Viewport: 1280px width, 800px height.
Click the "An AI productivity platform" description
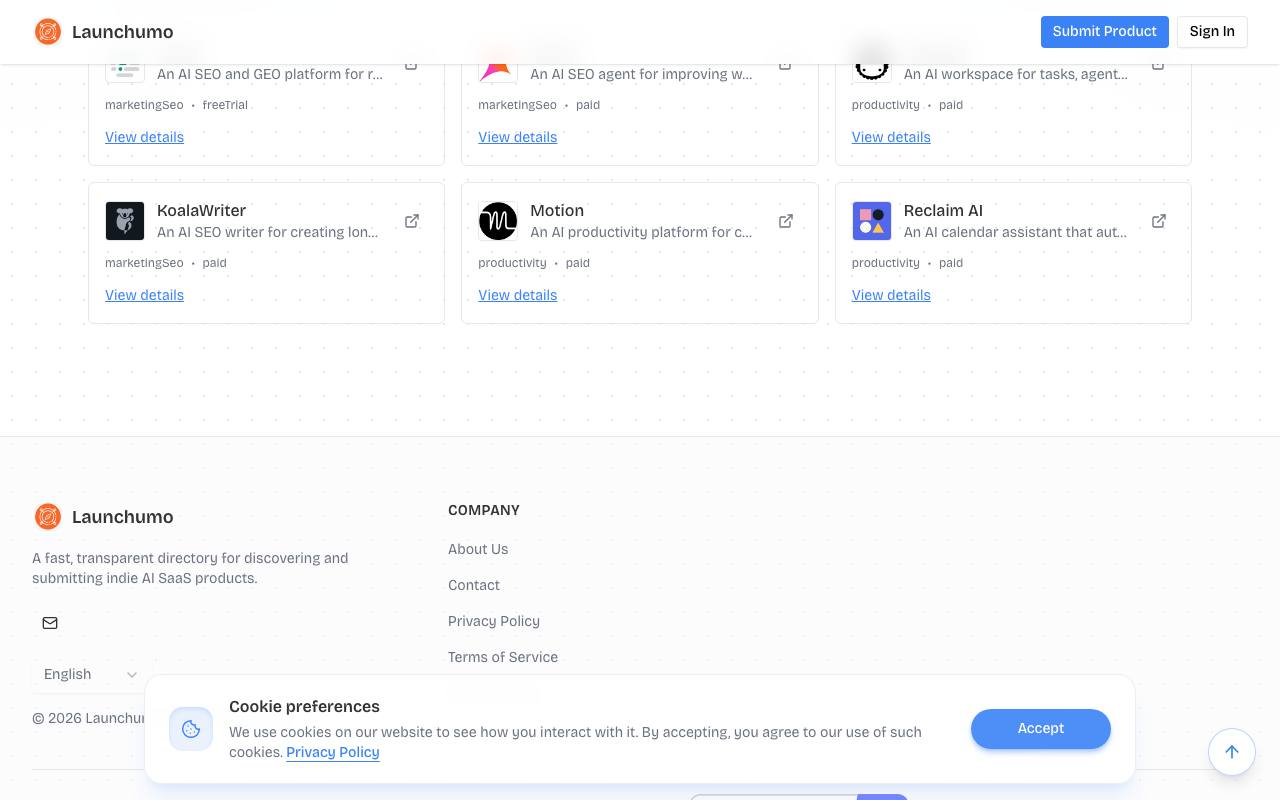pos(641,232)
